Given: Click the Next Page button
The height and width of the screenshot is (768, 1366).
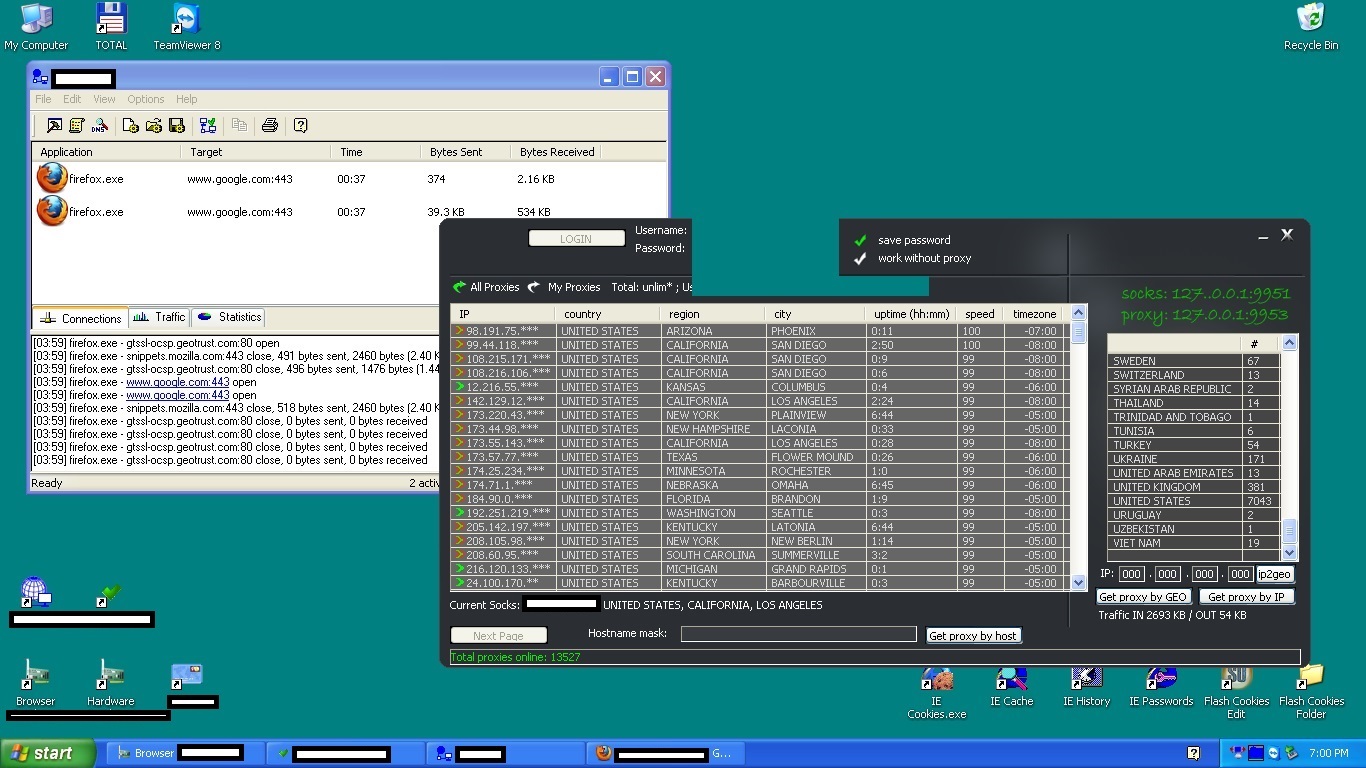Looking at the screenshot, I should pos(498,635).
